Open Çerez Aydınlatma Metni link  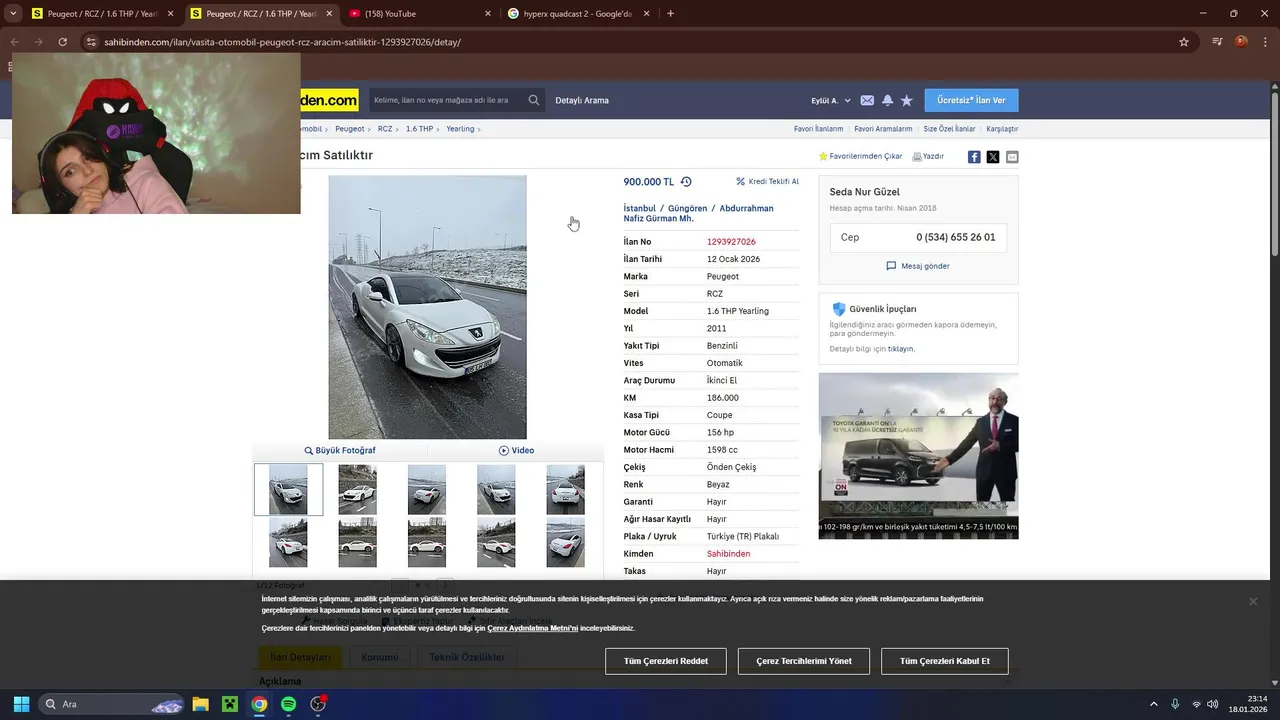click(532, 628)
